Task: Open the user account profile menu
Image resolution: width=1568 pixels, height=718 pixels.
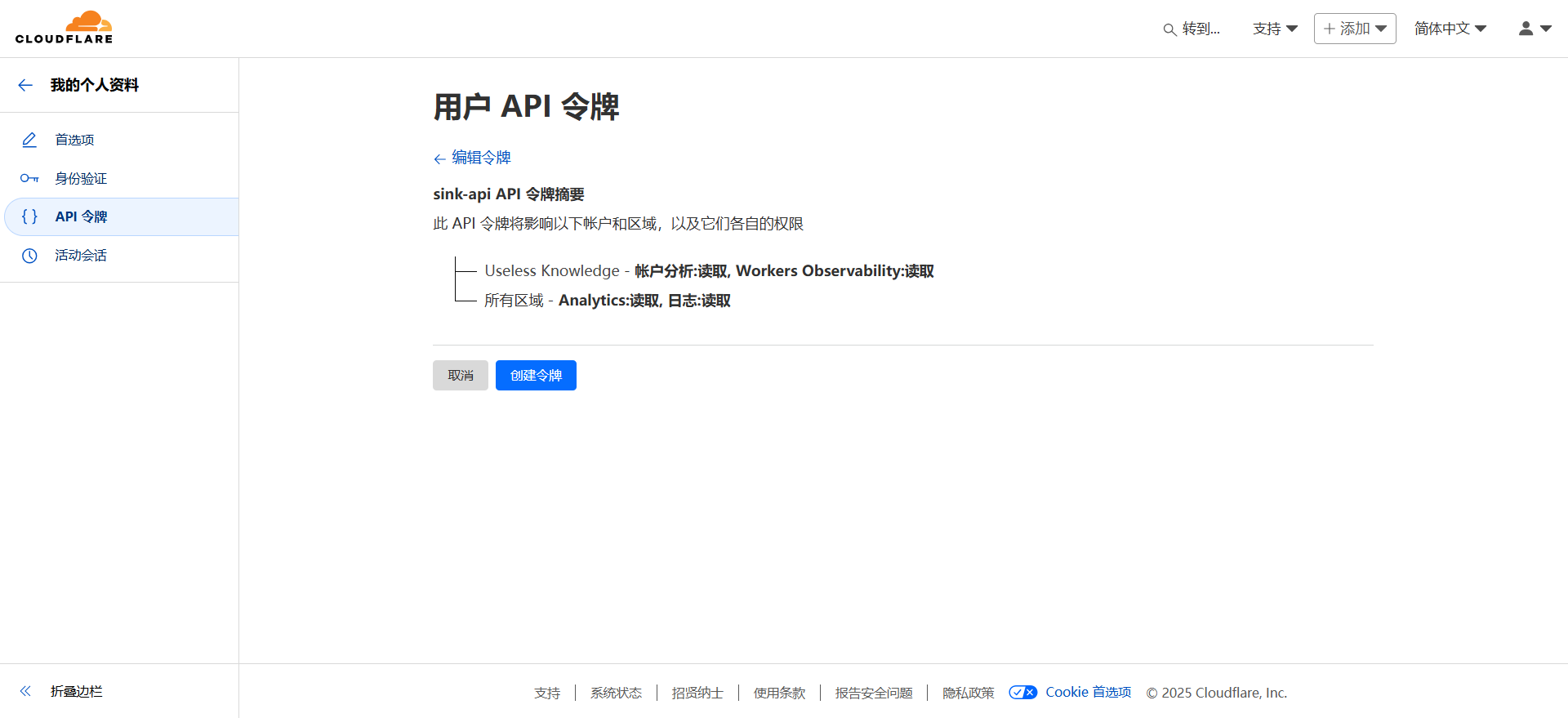Action: tap(1535, 29)
